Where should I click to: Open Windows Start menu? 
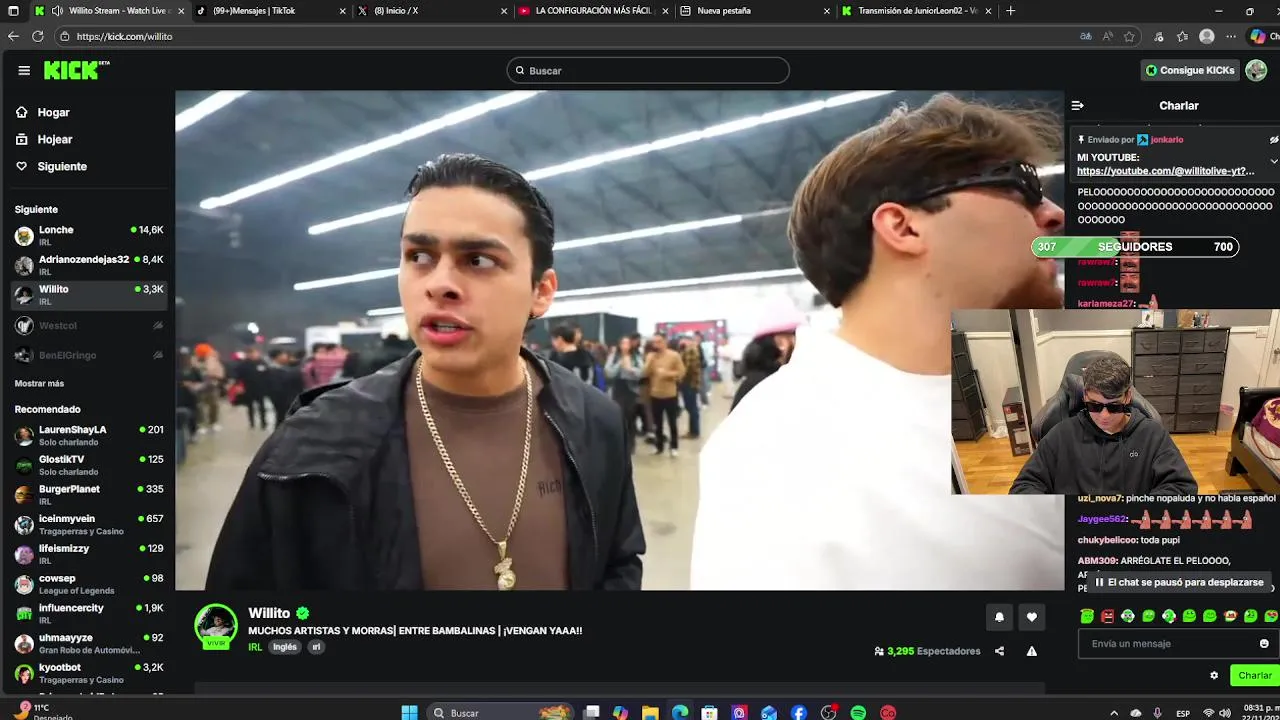click(x=409, y=712)
